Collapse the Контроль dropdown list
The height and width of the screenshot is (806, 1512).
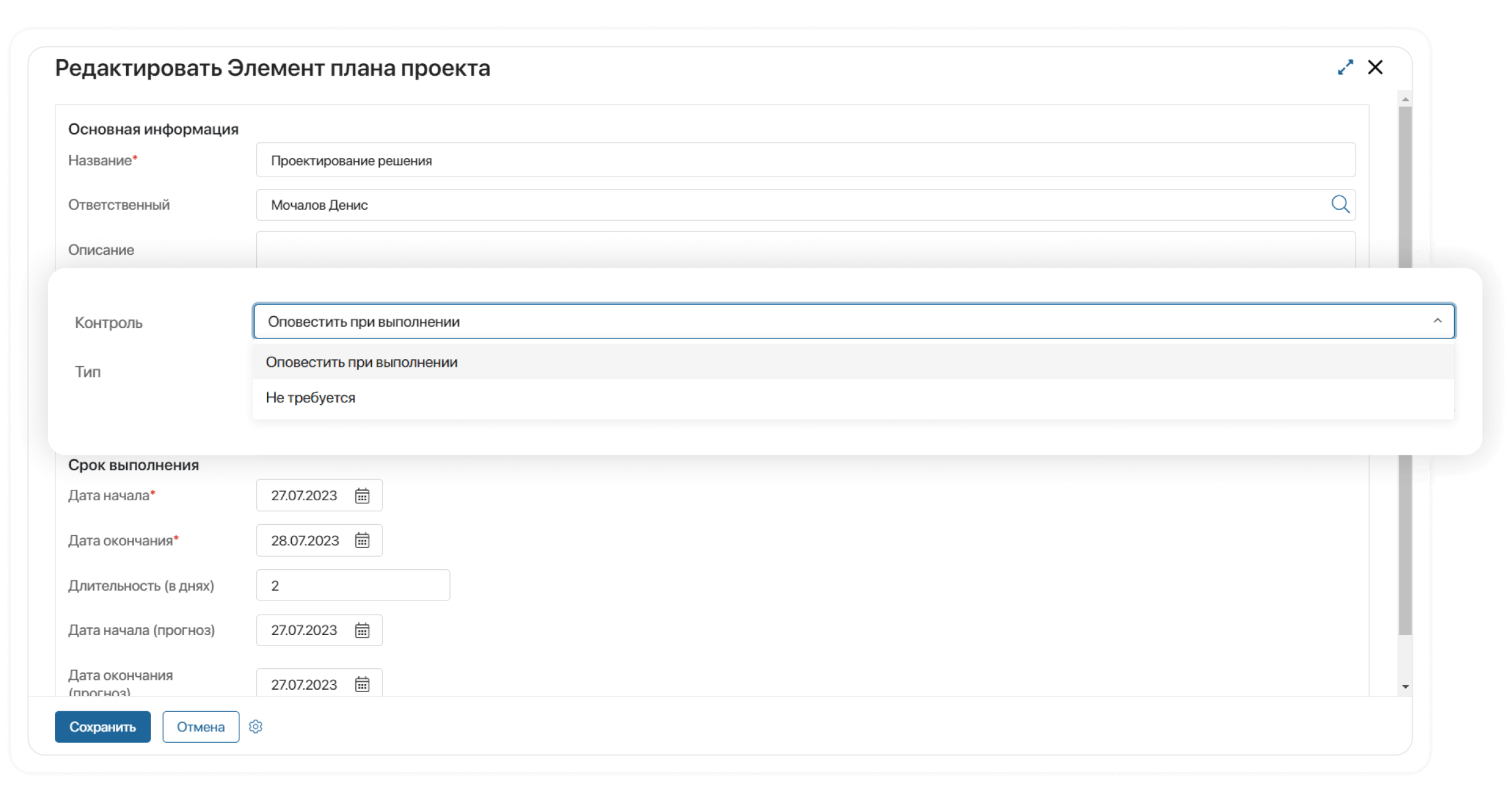[1439, 321]
